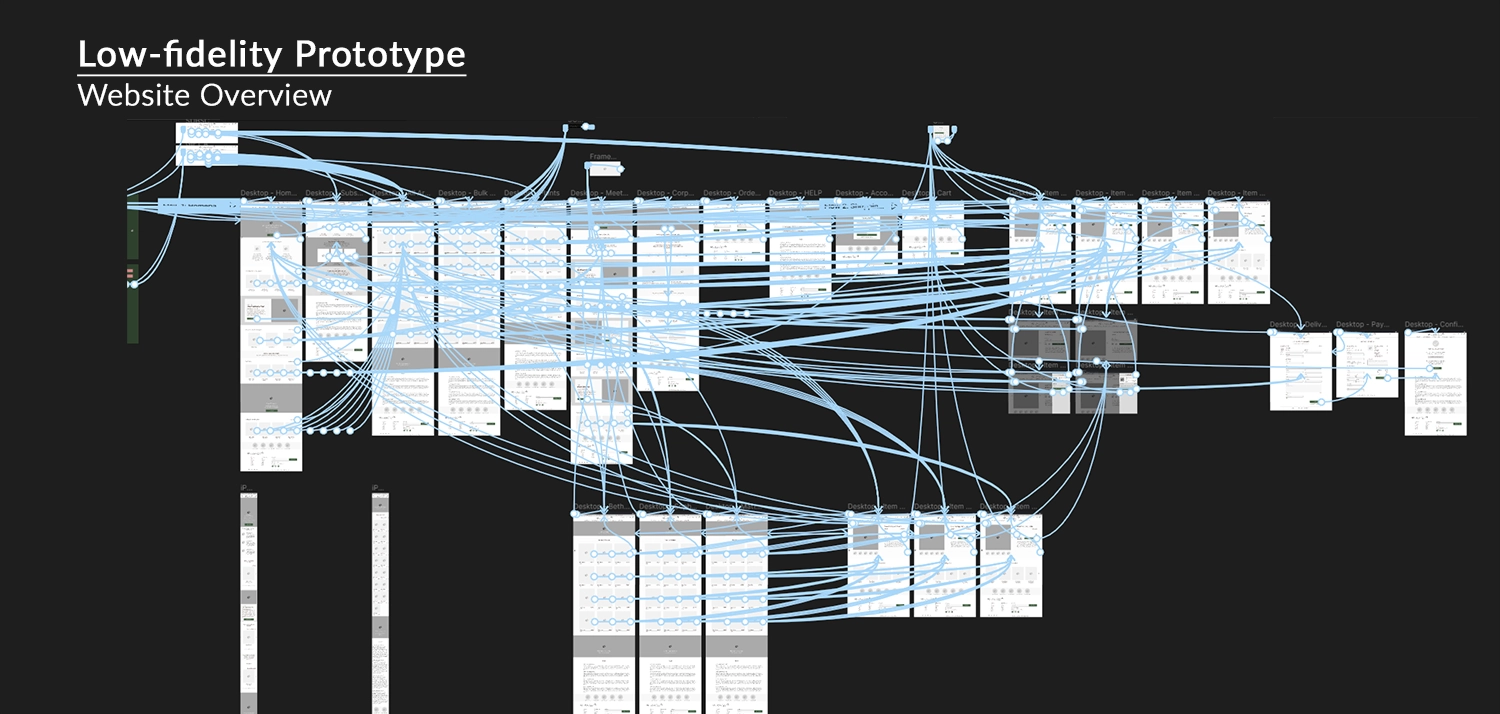This screenshot has height=714, width=1500.
Task: Select the Desktop - Subscription frame label
Action: tap(335, 193)
